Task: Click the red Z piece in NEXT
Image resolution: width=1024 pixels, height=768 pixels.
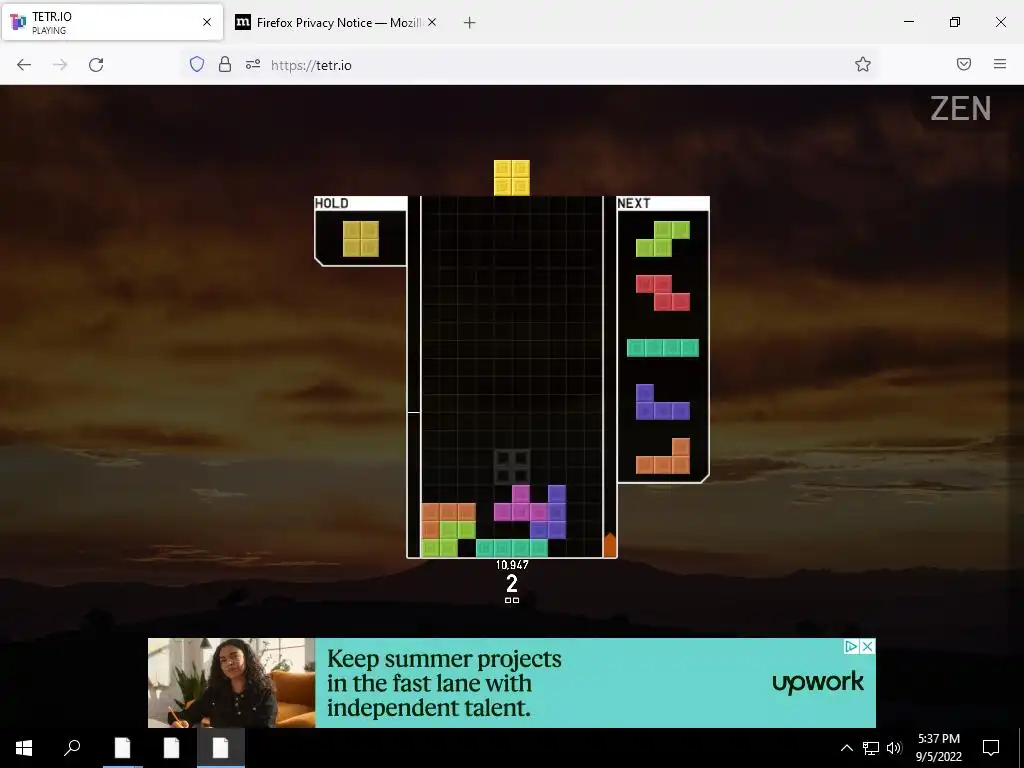Action: pos(663,293)
